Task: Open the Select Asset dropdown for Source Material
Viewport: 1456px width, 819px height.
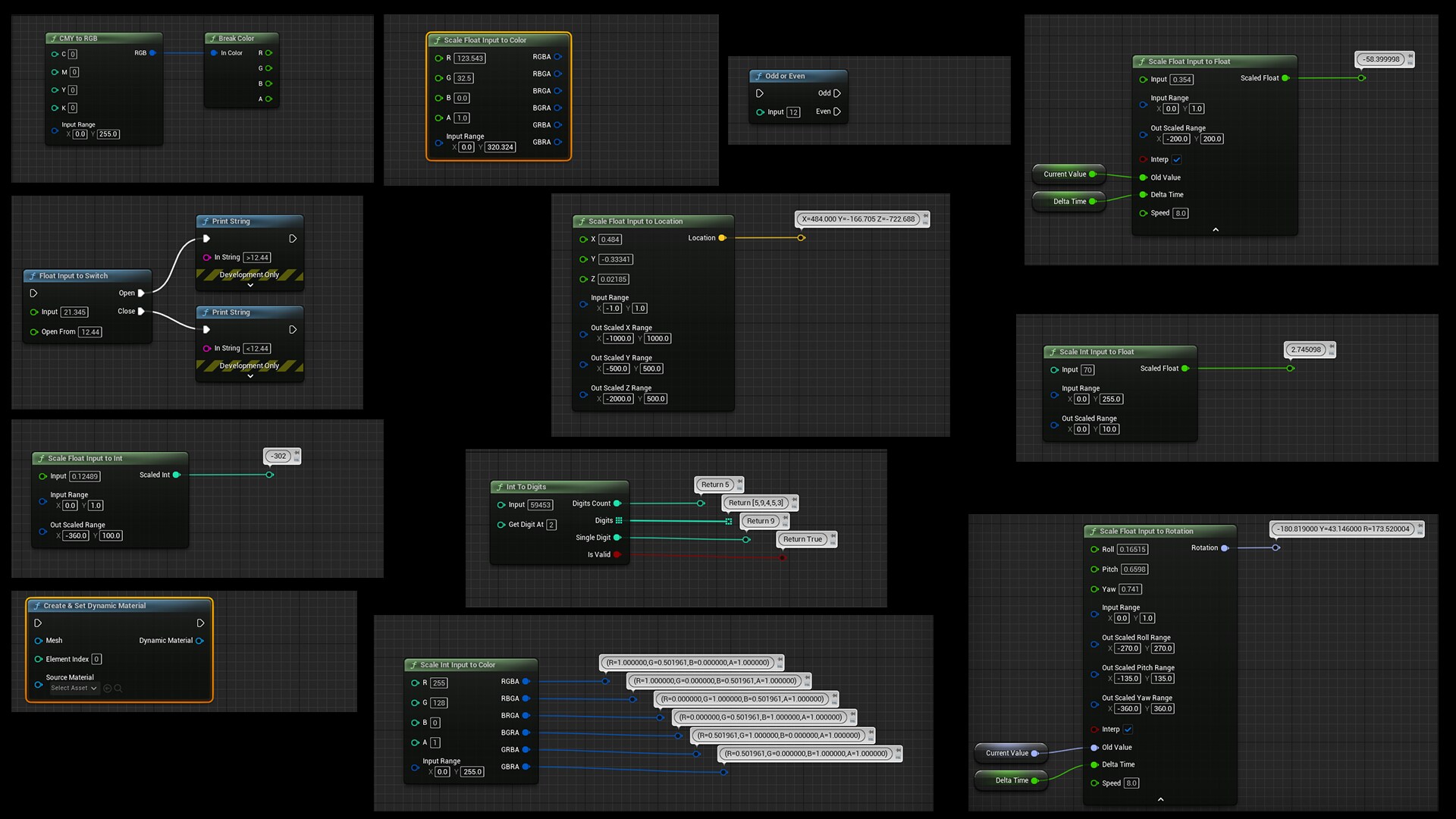Action: [x=74, y=689]
